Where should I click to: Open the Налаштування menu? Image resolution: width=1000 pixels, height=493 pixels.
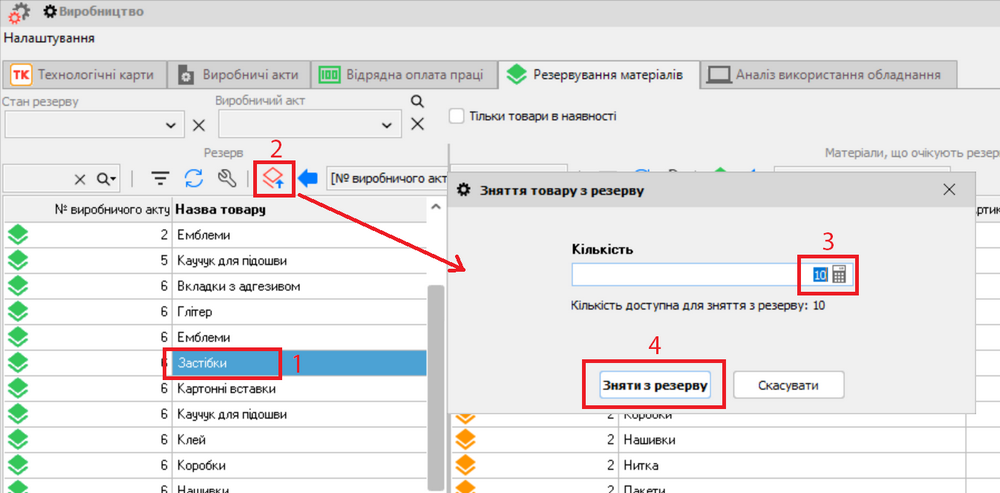tap(49, 38)
